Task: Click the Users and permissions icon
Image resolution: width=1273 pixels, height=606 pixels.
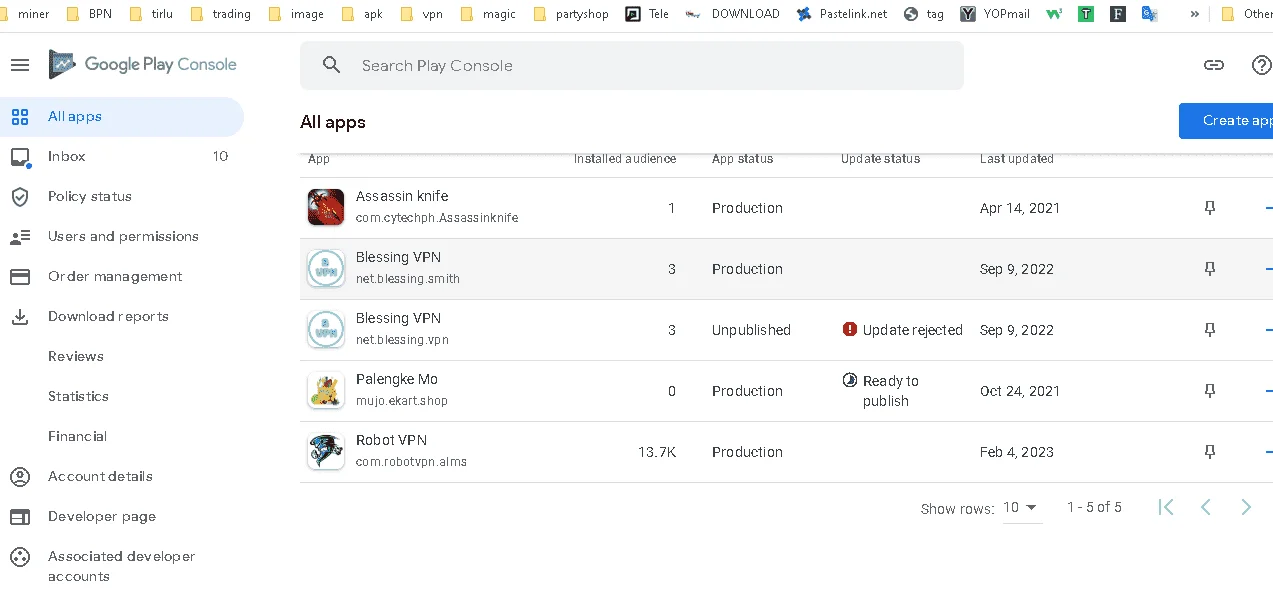Action: [20, 237]
